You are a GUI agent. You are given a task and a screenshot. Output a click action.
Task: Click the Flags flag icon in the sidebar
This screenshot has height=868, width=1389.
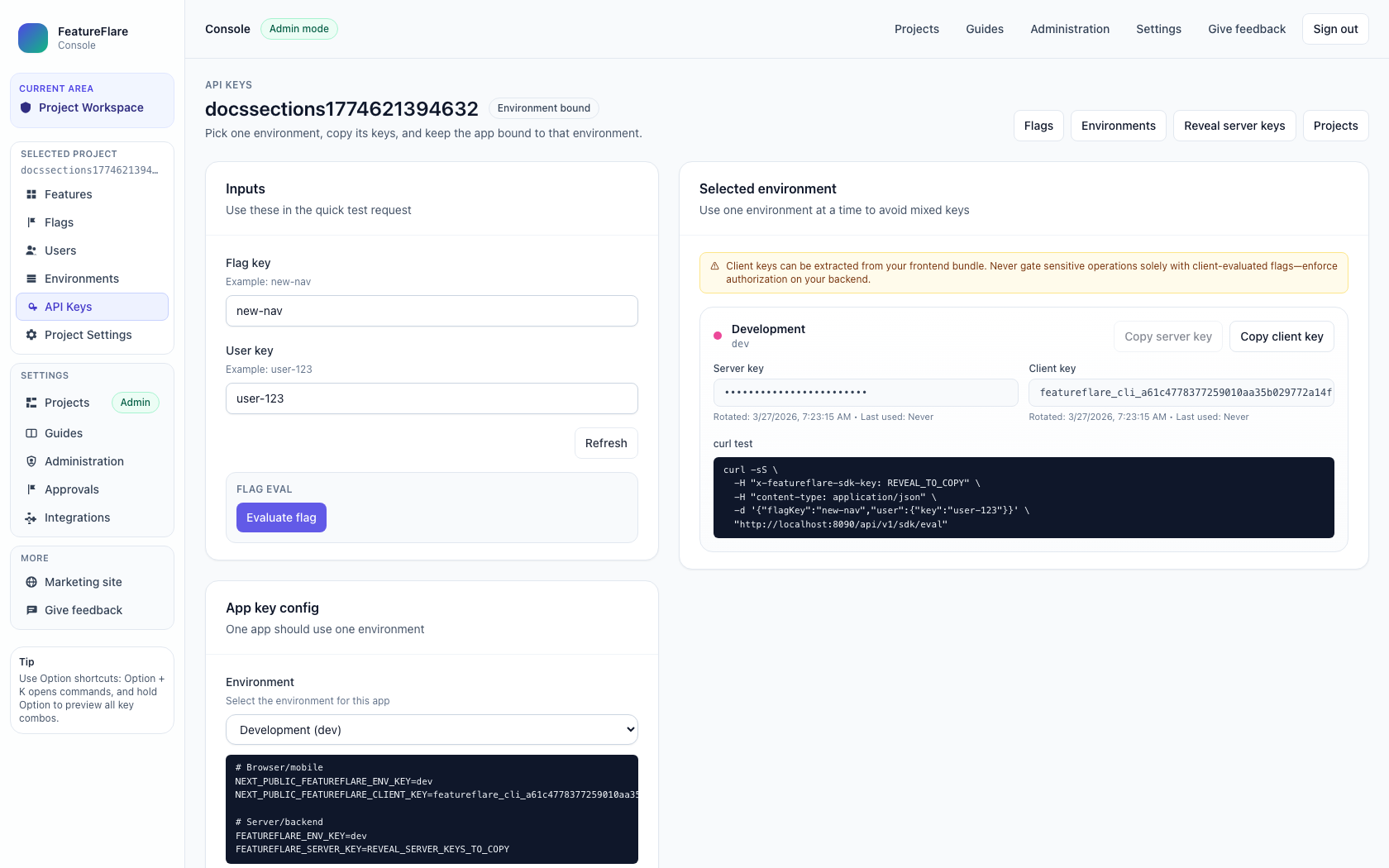(x=31, y=222)
